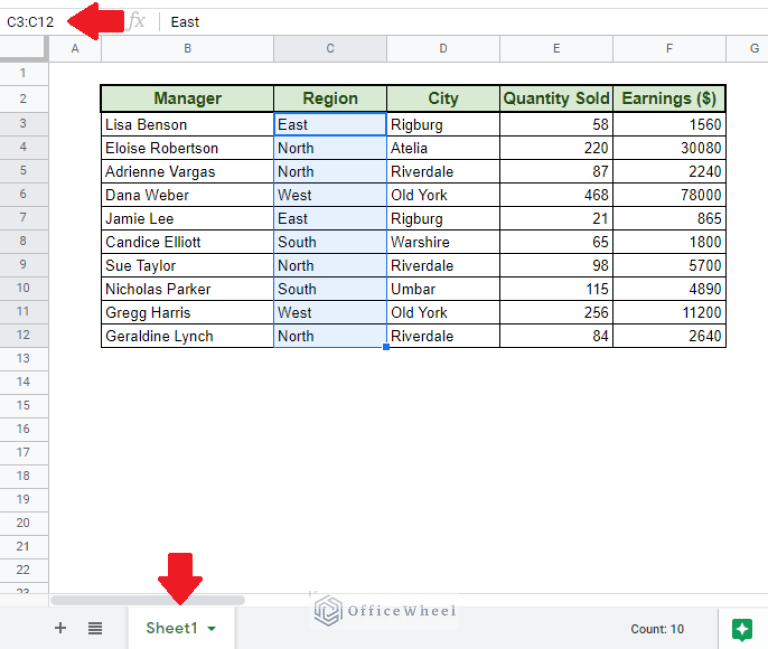Open the Explore button at bottom right
768x649 pixels.
(742, 629)
